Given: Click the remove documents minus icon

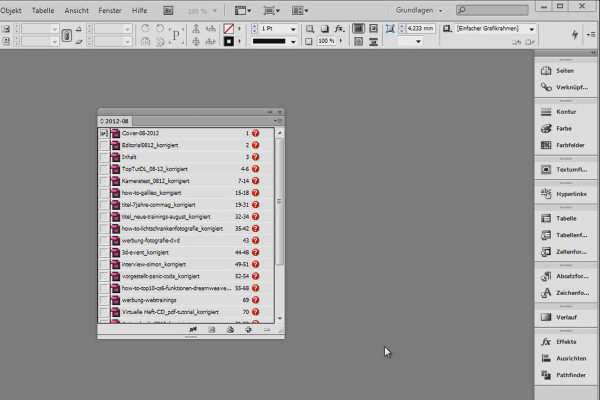Looking at the screenshot, I should point(267,330).
